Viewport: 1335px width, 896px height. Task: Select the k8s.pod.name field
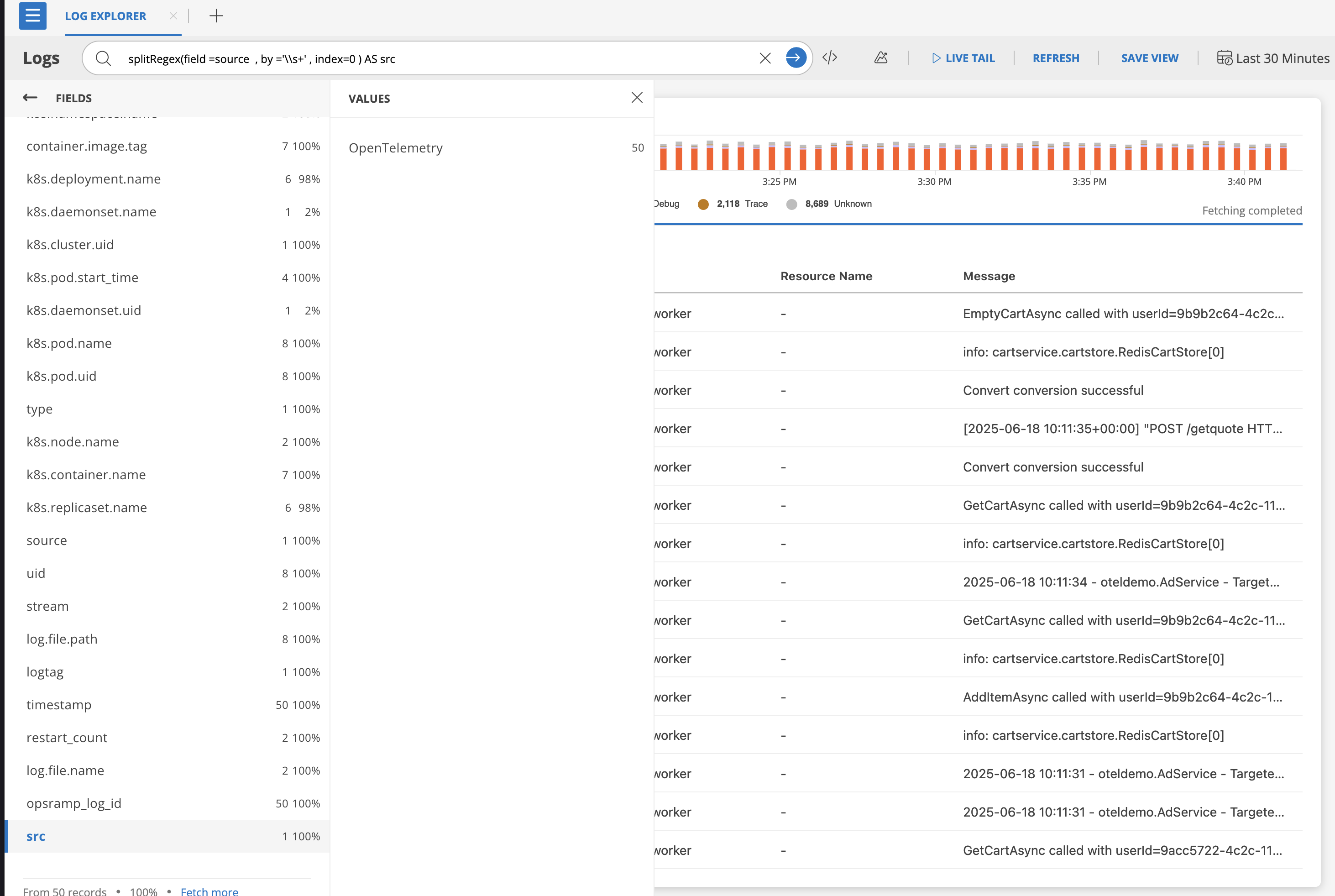tap(167, 343)
